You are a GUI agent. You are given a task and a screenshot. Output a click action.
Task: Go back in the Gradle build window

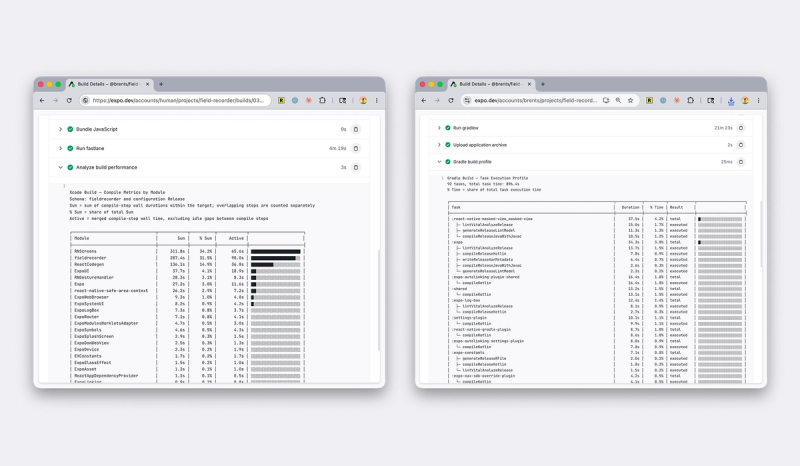point(423,101)
